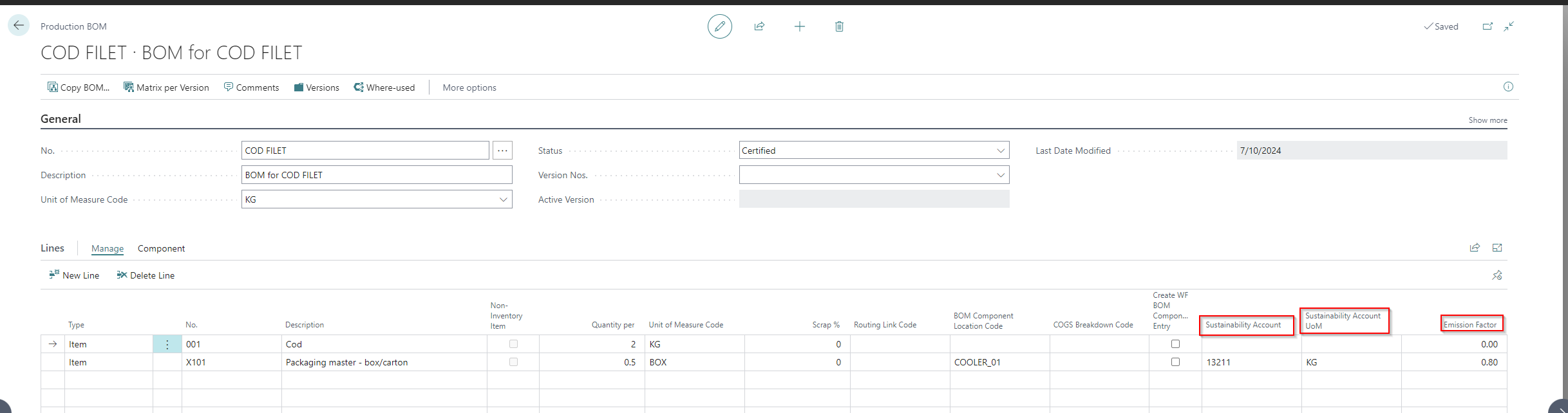Open the More options menu

pos(469,87)
